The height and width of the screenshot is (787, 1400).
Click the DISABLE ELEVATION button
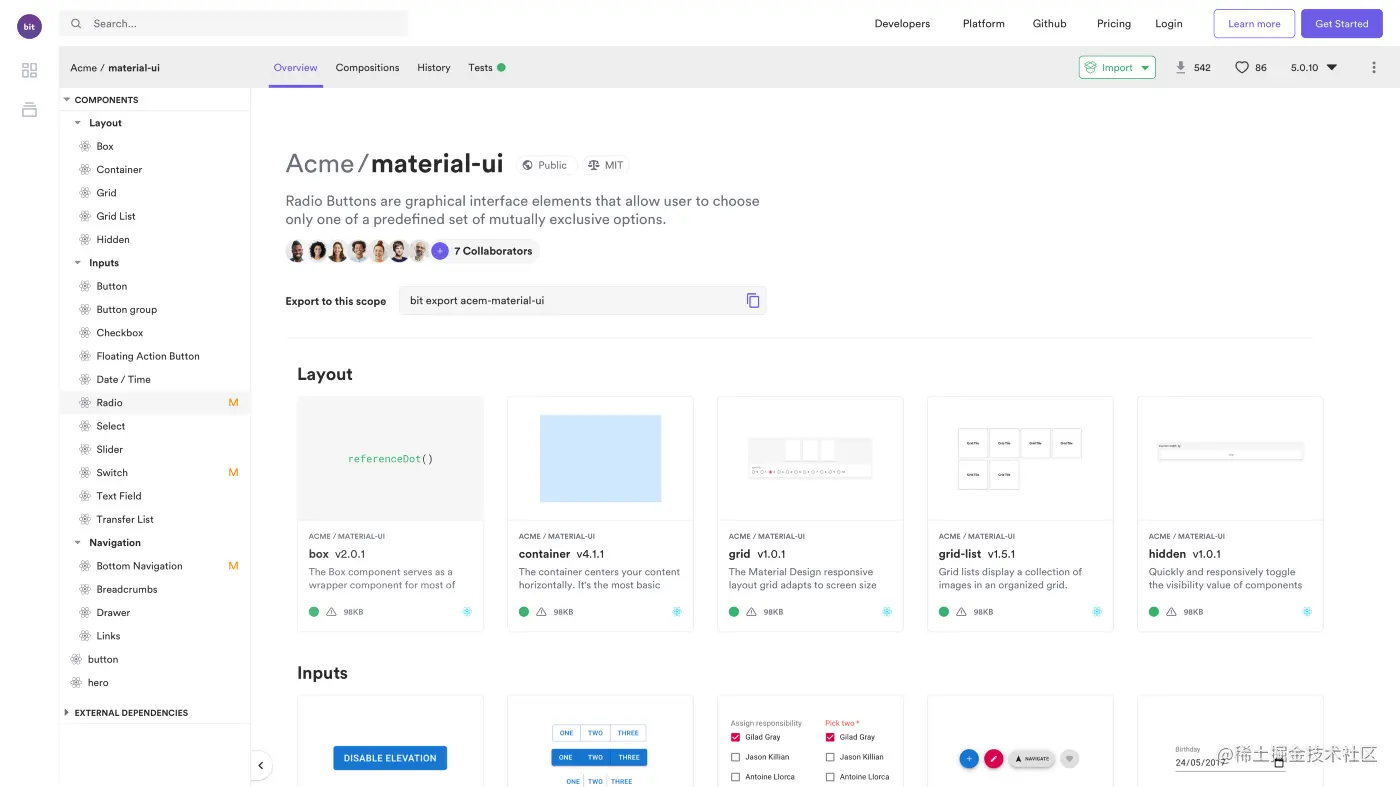coord(390,758)
